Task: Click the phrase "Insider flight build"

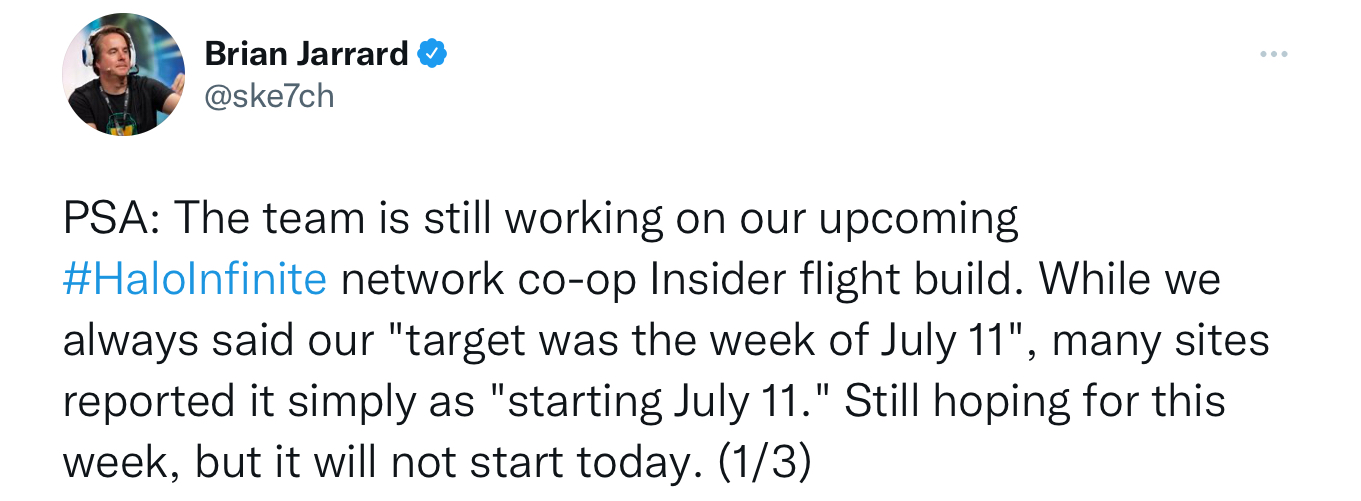Action: coord(838,280)
